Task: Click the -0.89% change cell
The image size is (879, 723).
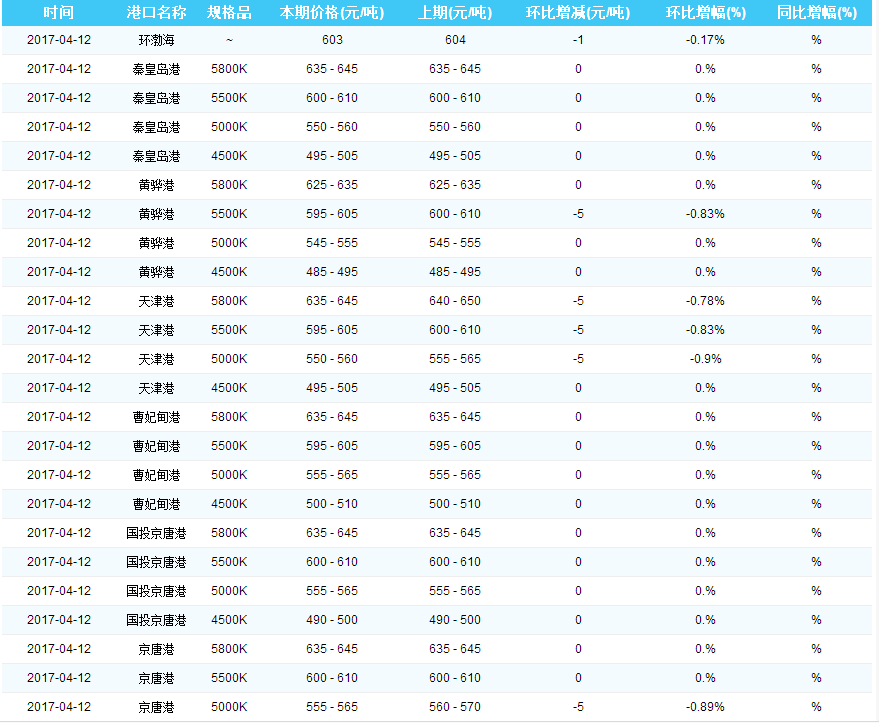Action: (705, 707)
